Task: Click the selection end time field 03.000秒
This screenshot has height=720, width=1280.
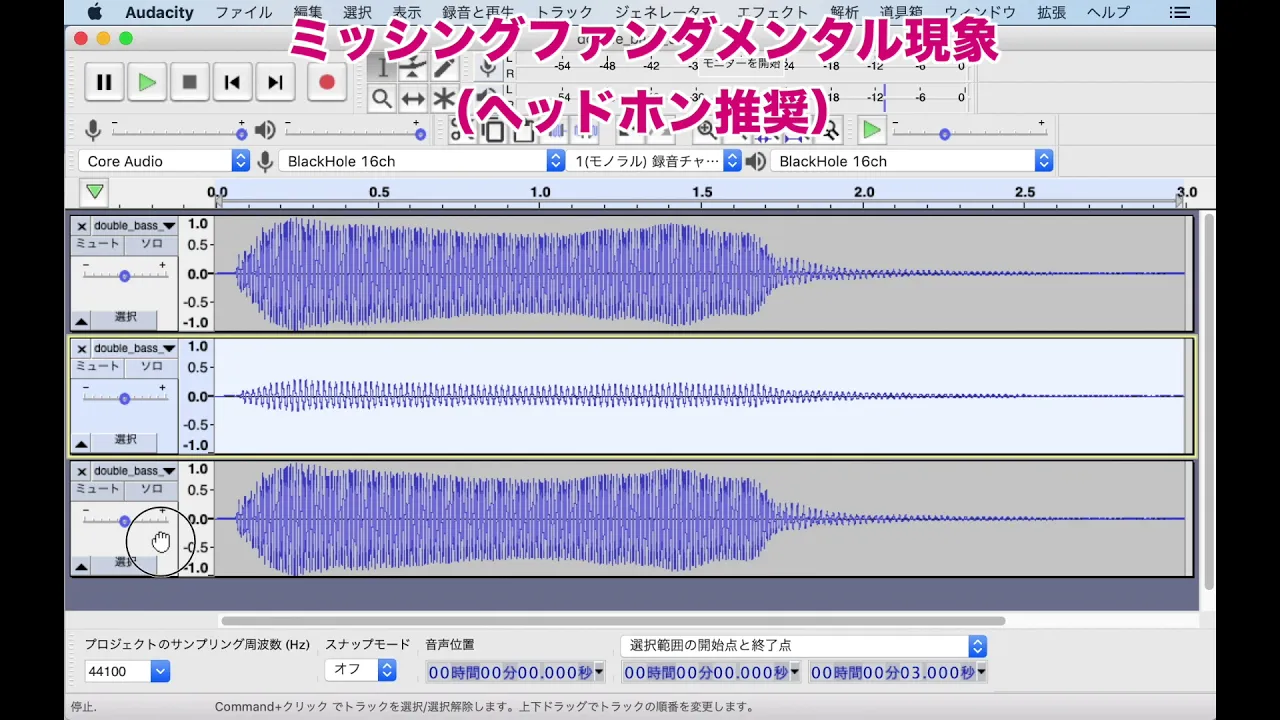Action: coord(898,672)
